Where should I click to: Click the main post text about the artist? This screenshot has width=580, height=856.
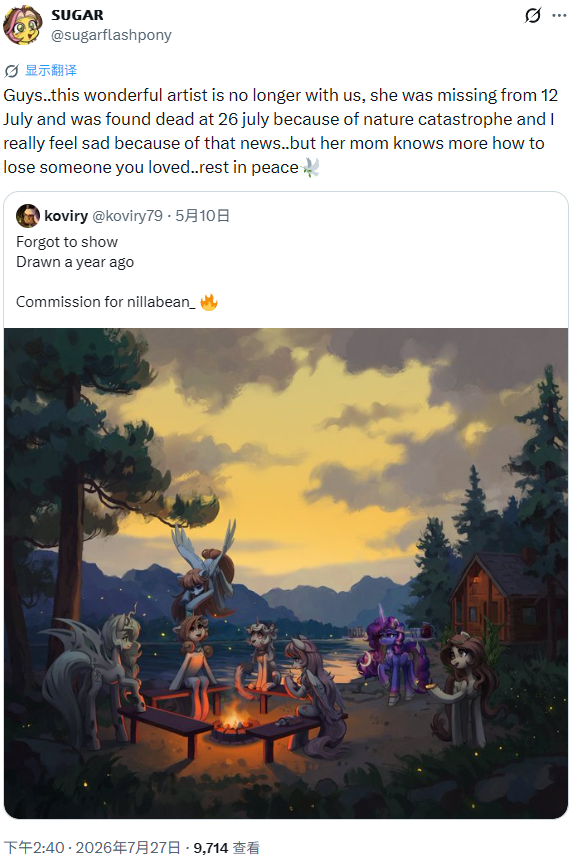coord(281,131)
